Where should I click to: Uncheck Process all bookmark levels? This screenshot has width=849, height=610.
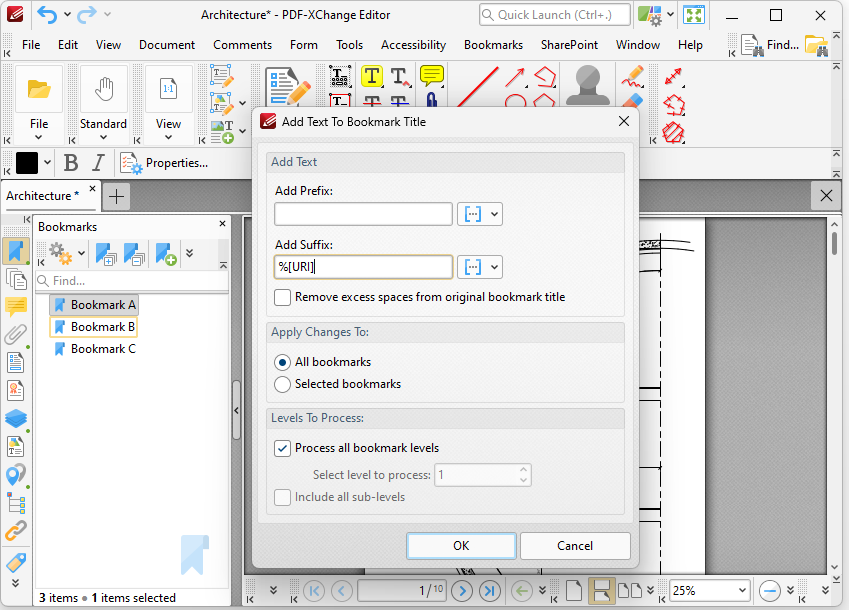point(283,448)
